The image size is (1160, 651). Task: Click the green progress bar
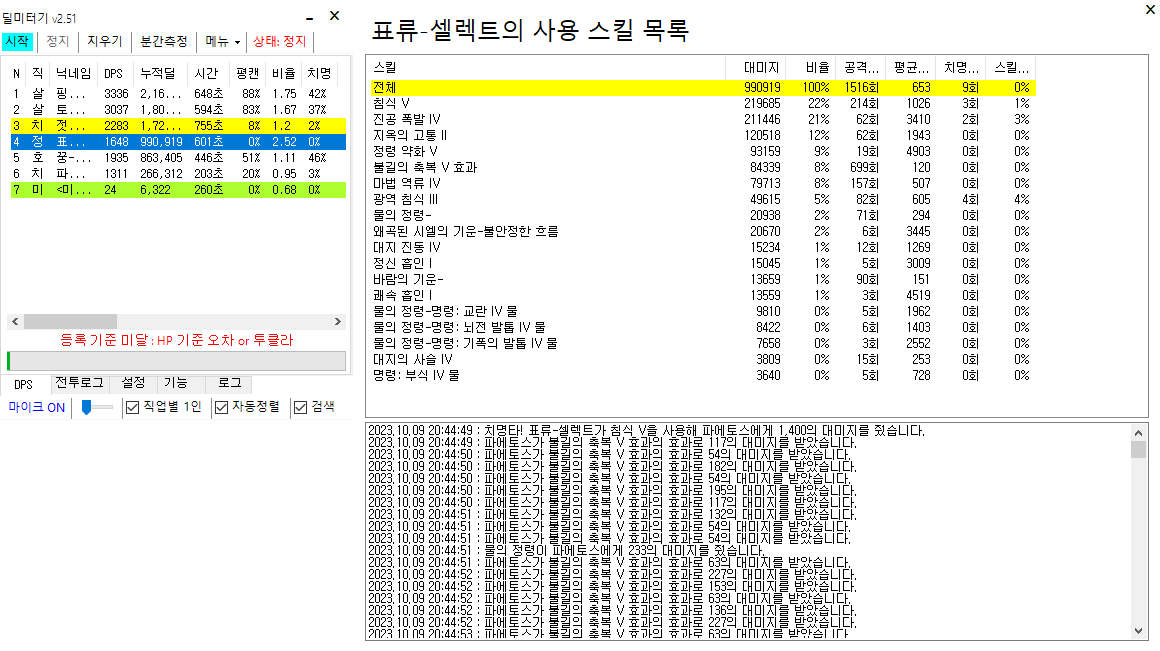[x=176, y=361]
